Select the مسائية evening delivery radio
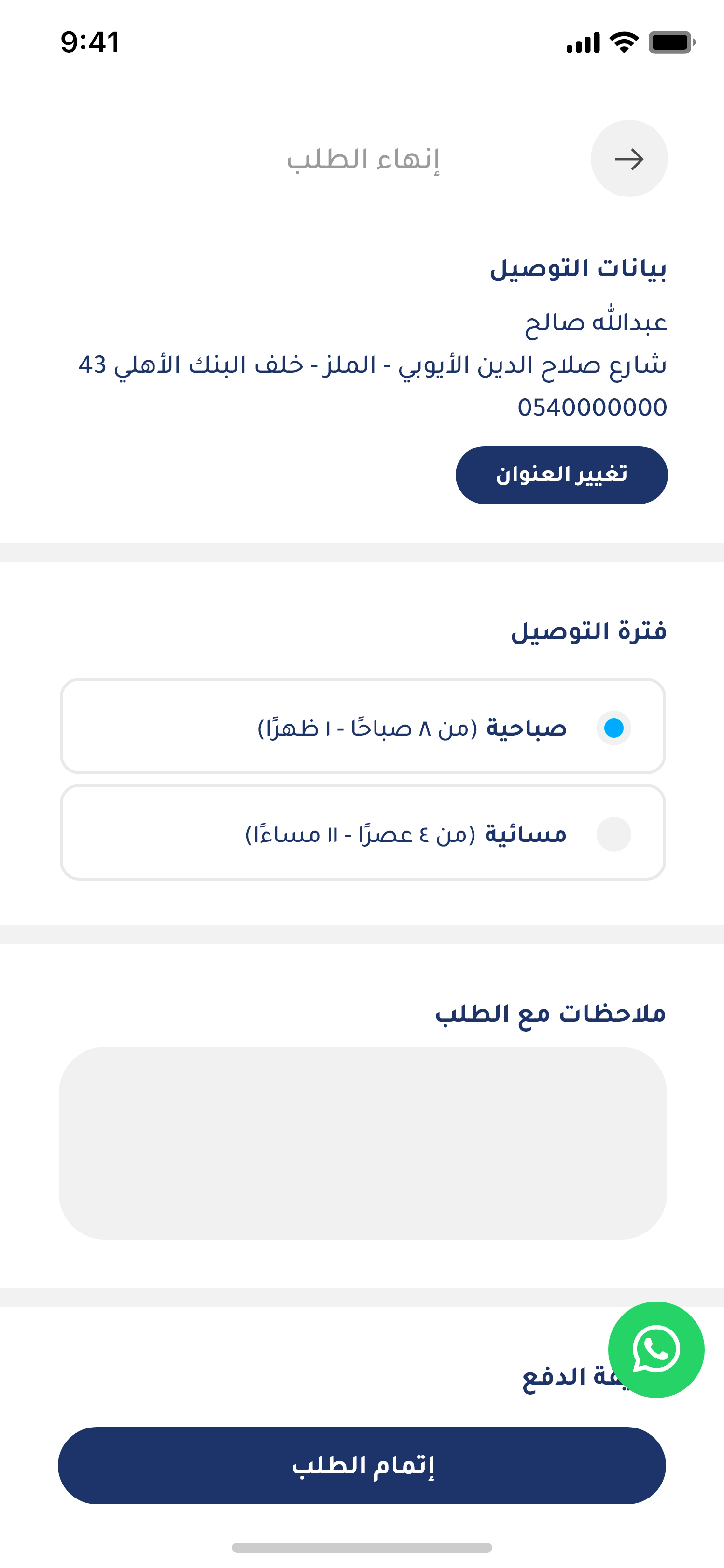Viewport: 724px width, 1568px height. (613, 834)
